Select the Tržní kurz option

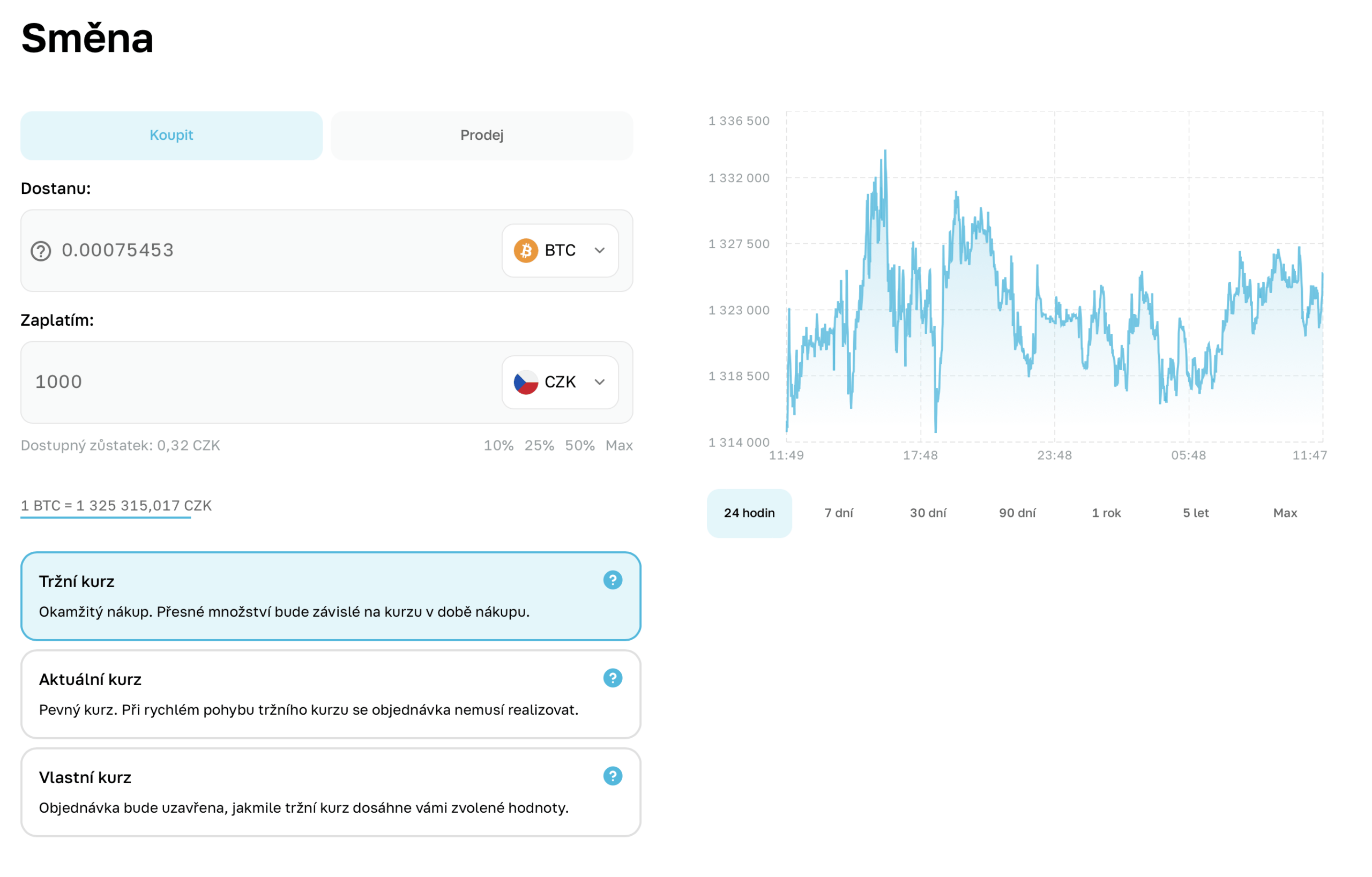coord(331,596)
